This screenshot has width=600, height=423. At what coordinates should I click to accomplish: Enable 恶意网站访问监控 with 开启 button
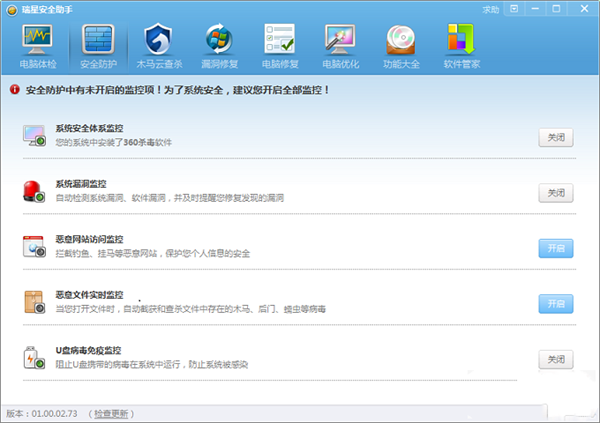(x=556, y=247)
